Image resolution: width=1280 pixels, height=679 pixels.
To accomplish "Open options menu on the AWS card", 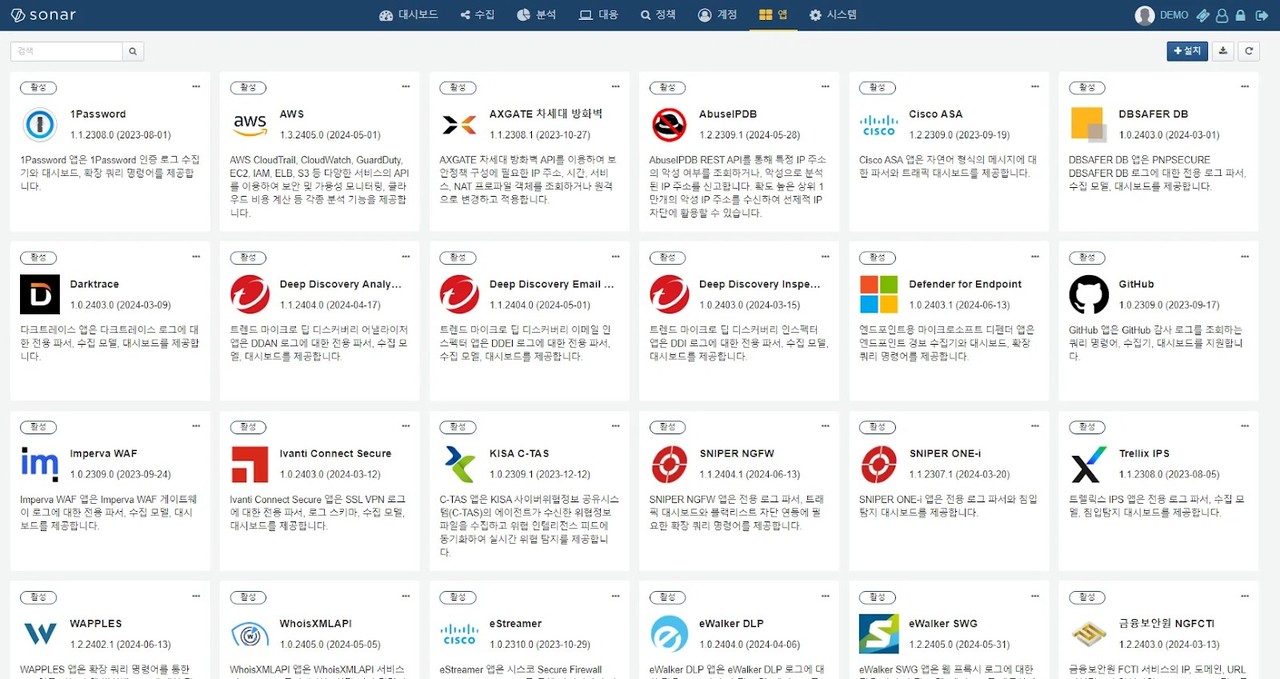I will pos(404,86).
